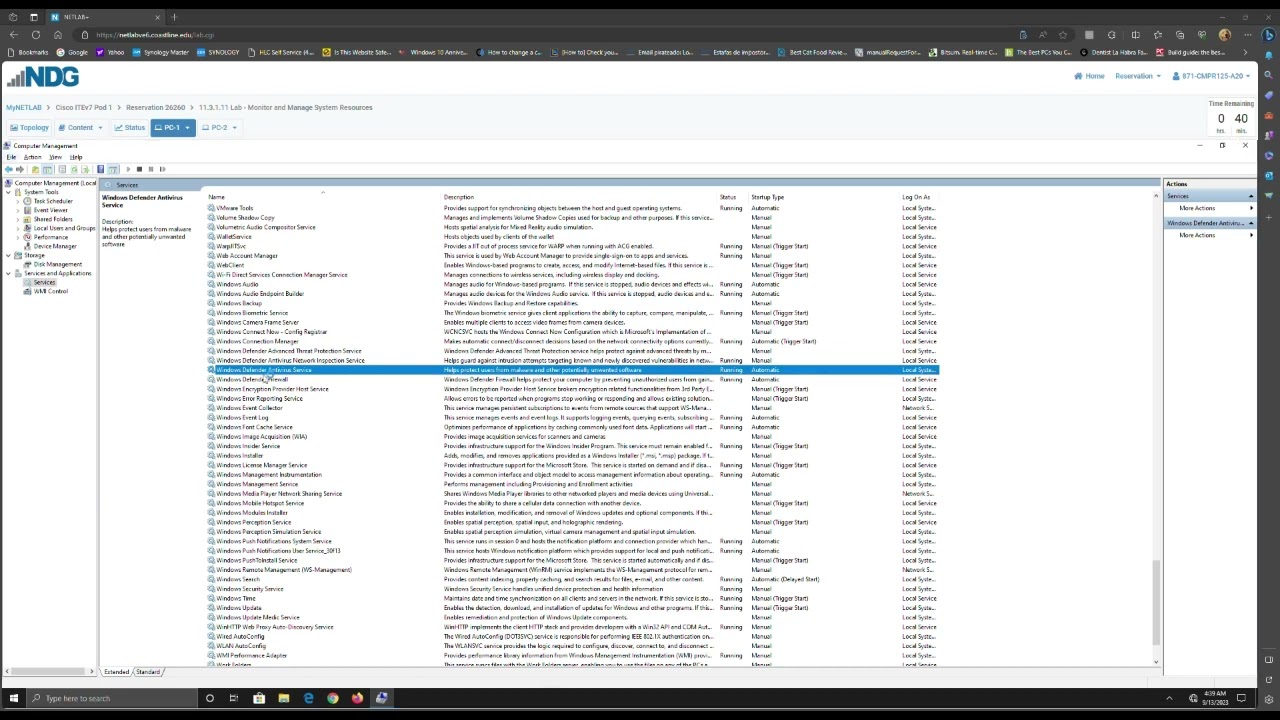The image size is (1280, 720).
Task: Click the Forward arrow in Computer Management toolbar
Action: tap(20, 169)
